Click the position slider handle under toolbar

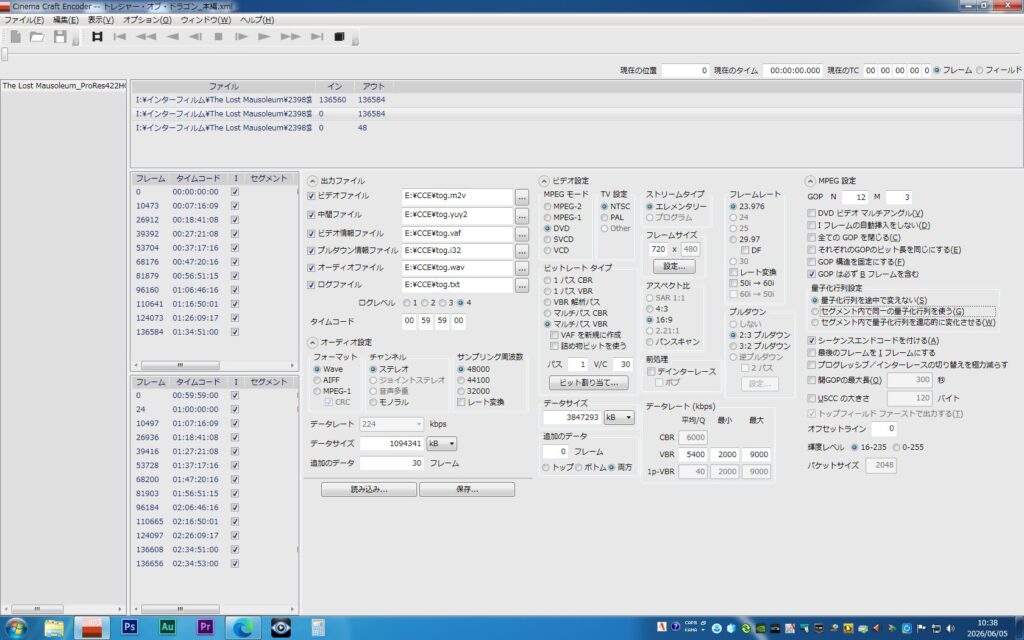click(x=5, y=55)
